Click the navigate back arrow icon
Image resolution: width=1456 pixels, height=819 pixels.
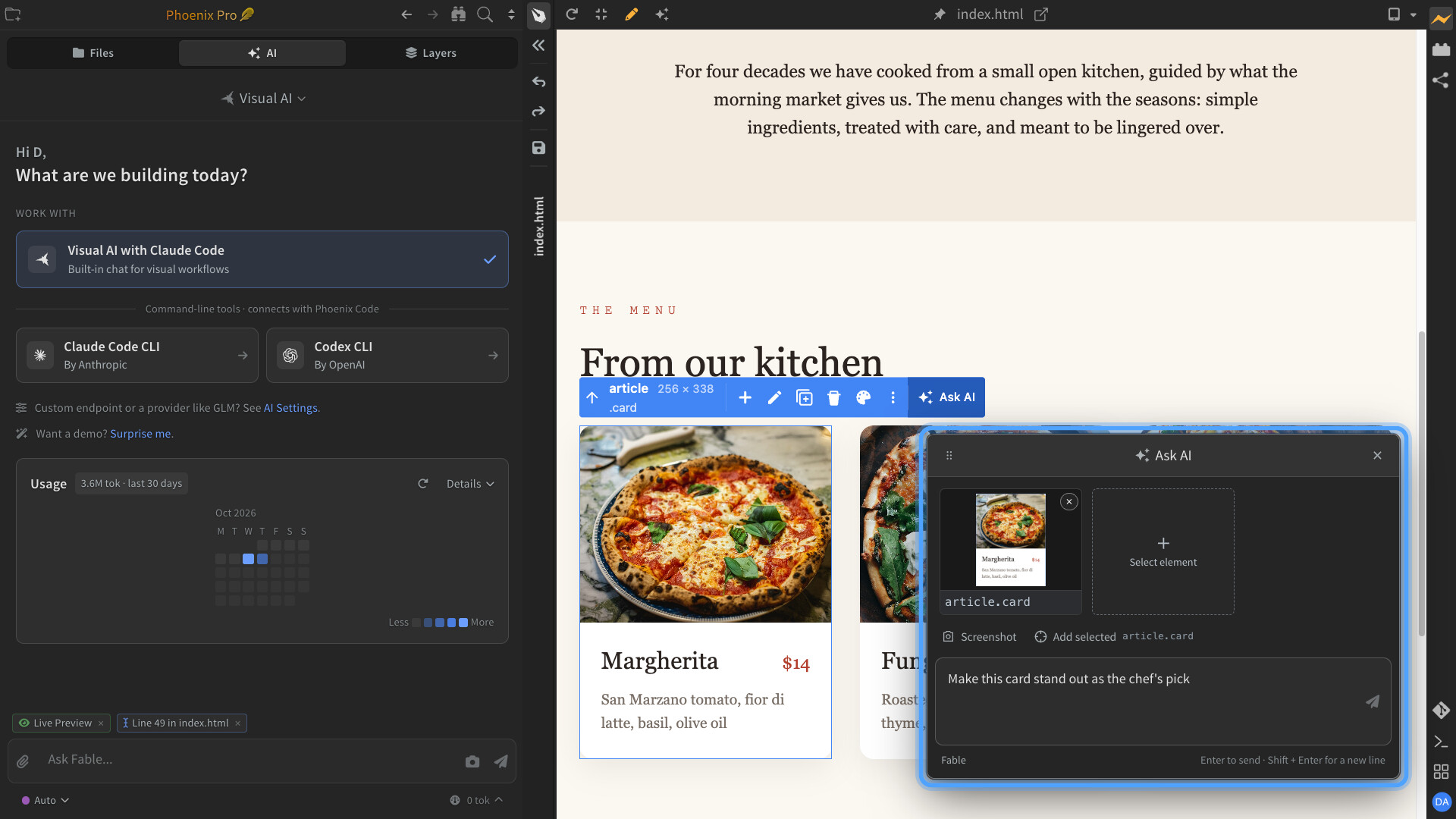406,14
